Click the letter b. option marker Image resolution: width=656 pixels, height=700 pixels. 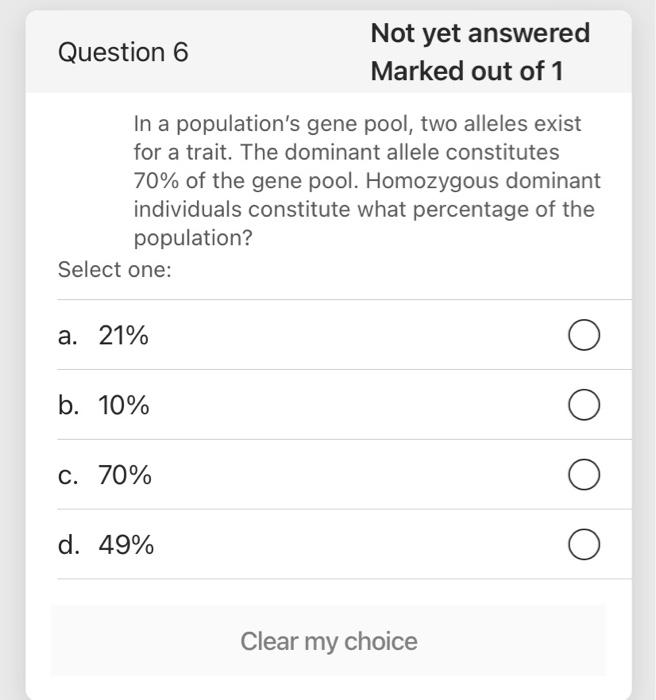69,406
